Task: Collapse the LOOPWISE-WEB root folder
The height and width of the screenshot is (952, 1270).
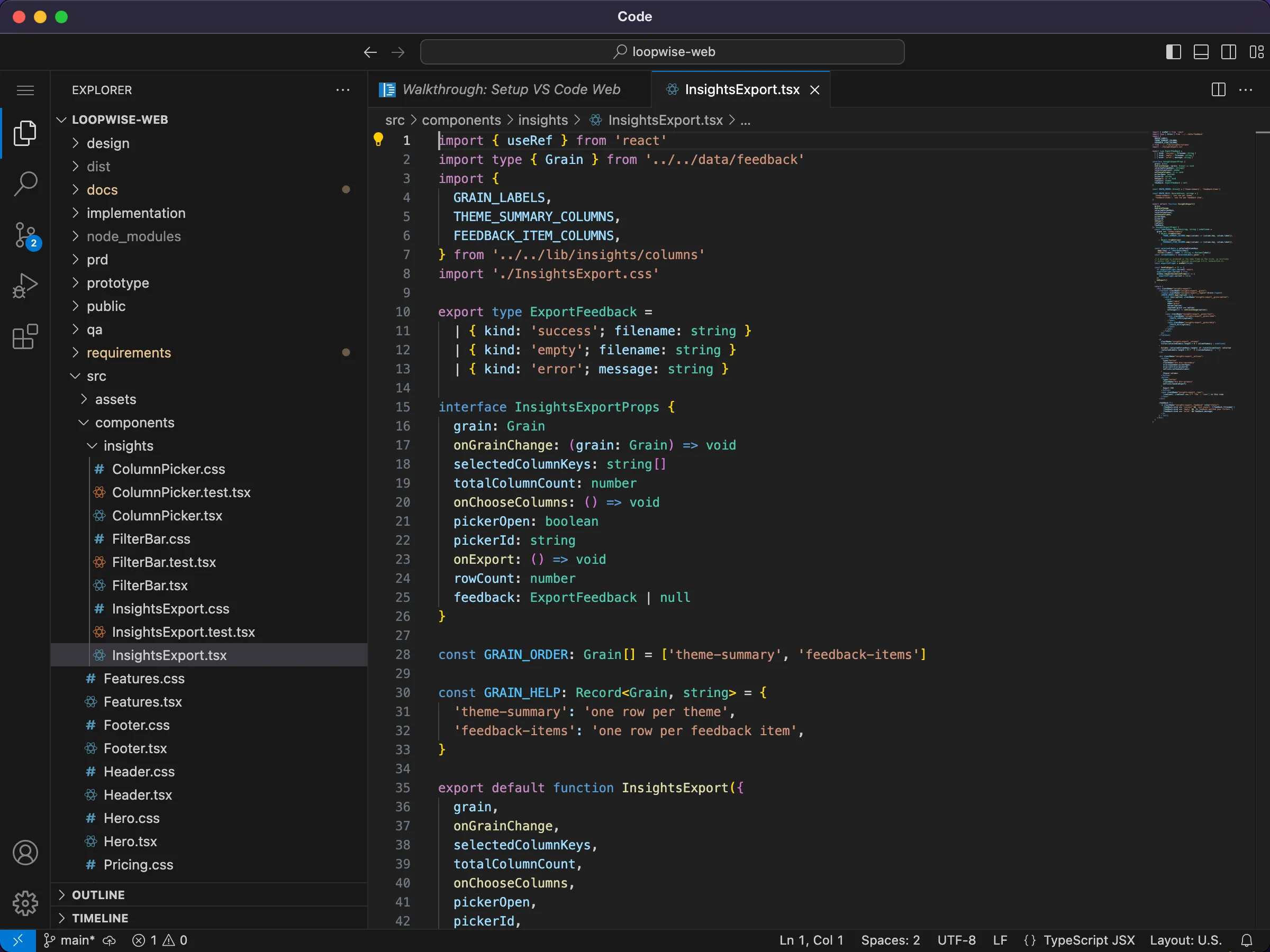Action: pyautogui.click(x=209, y=120)
